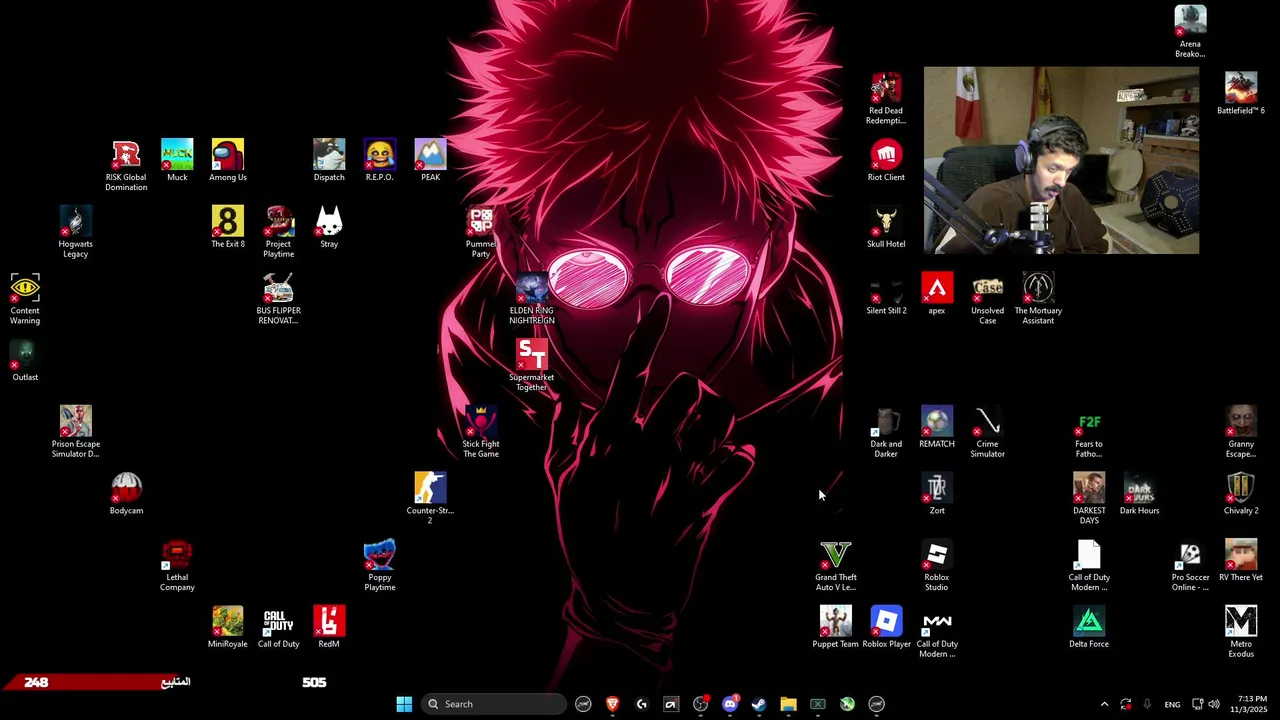Screen dimensions: 1280x720
Task: Select the Arena Breakout icon
Action: pos(1190,32)
